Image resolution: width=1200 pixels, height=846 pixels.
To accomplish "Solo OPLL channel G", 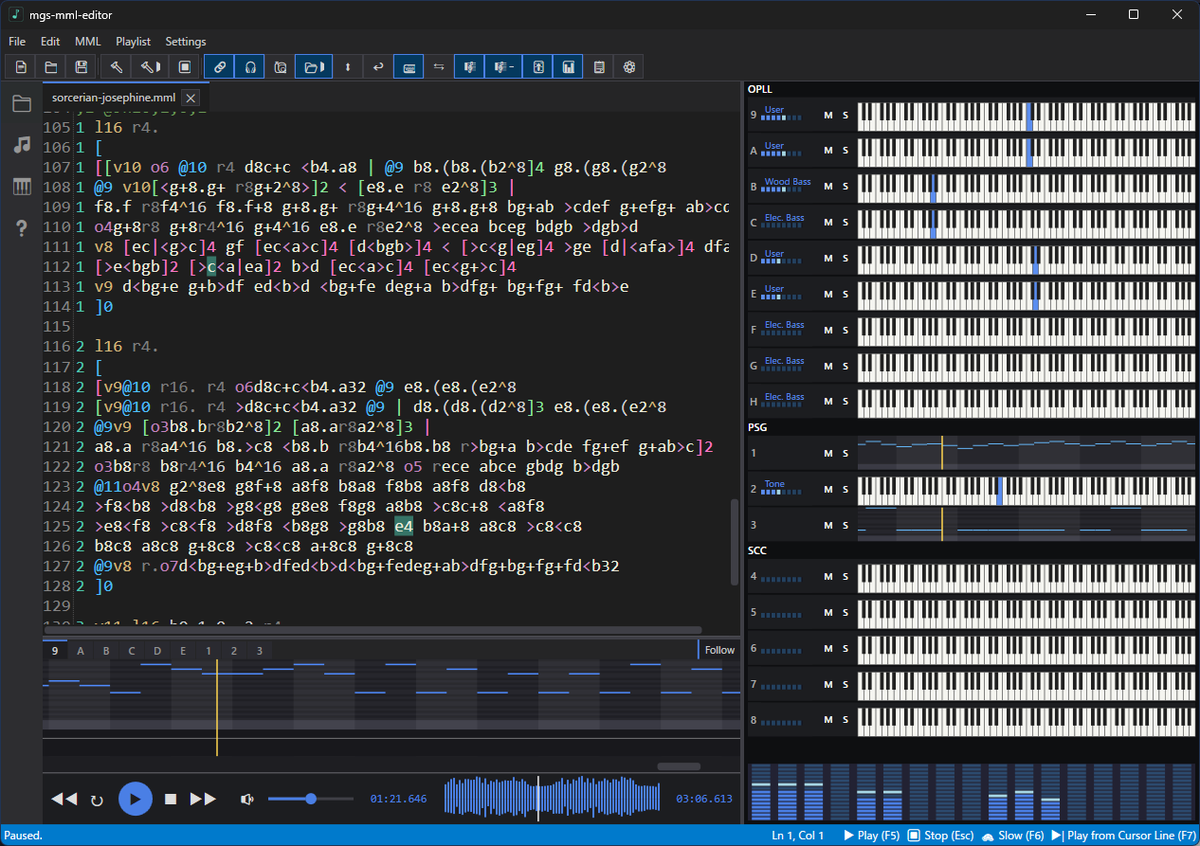I will click(x=845, y=365).
